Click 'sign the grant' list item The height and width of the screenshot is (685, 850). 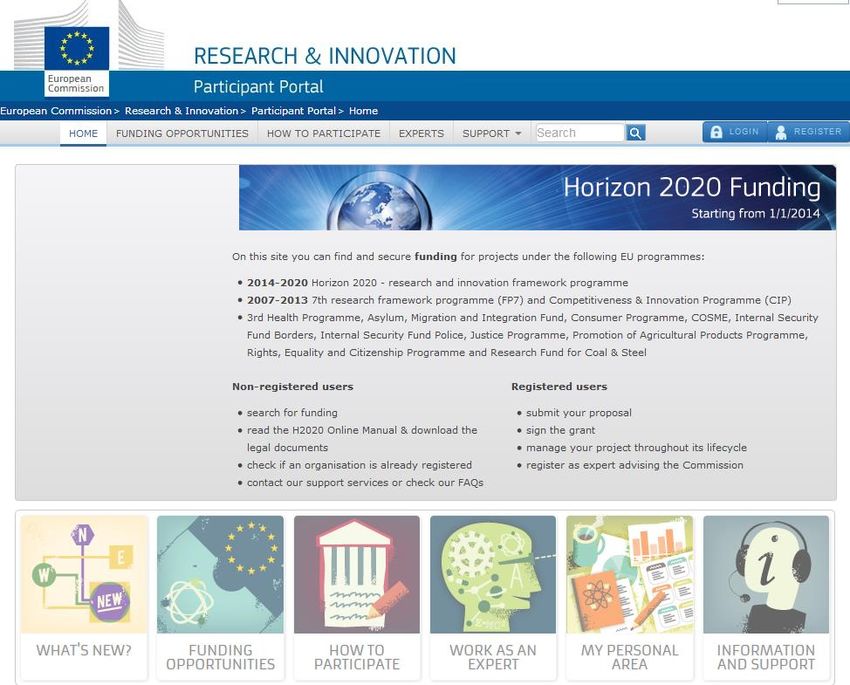pos(561,430)
